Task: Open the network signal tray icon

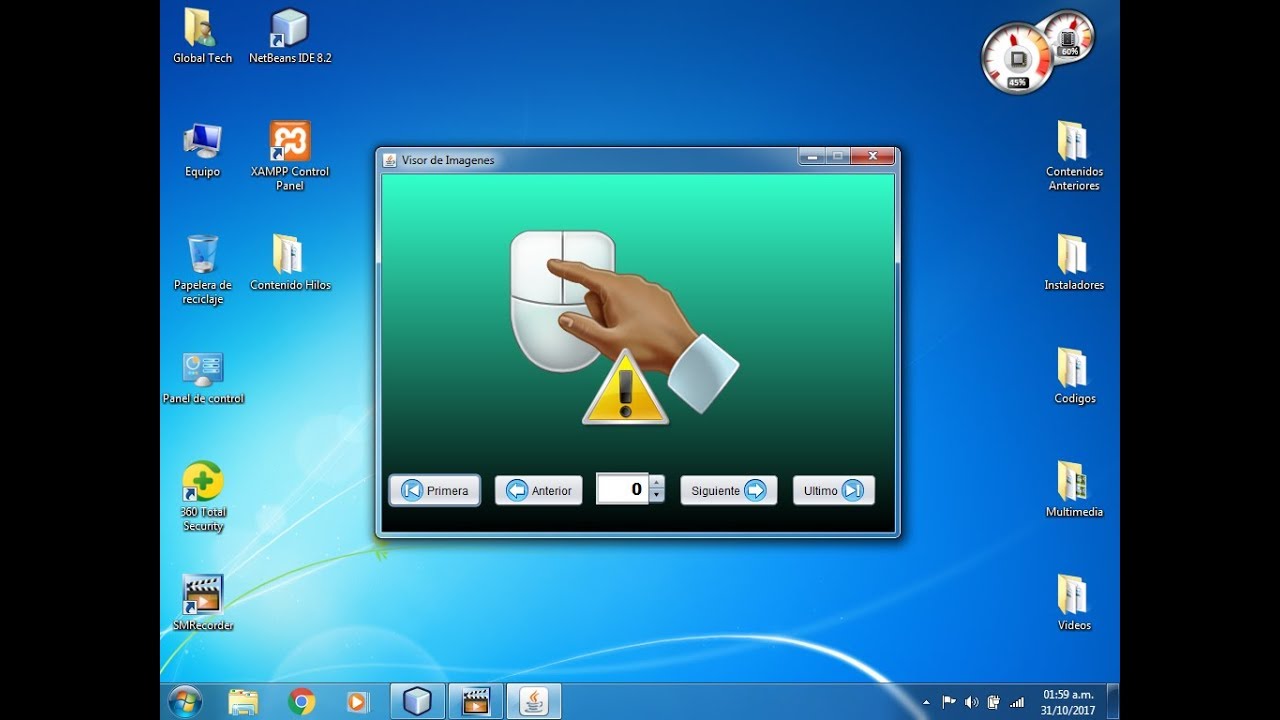Action: pos(1017,702)
